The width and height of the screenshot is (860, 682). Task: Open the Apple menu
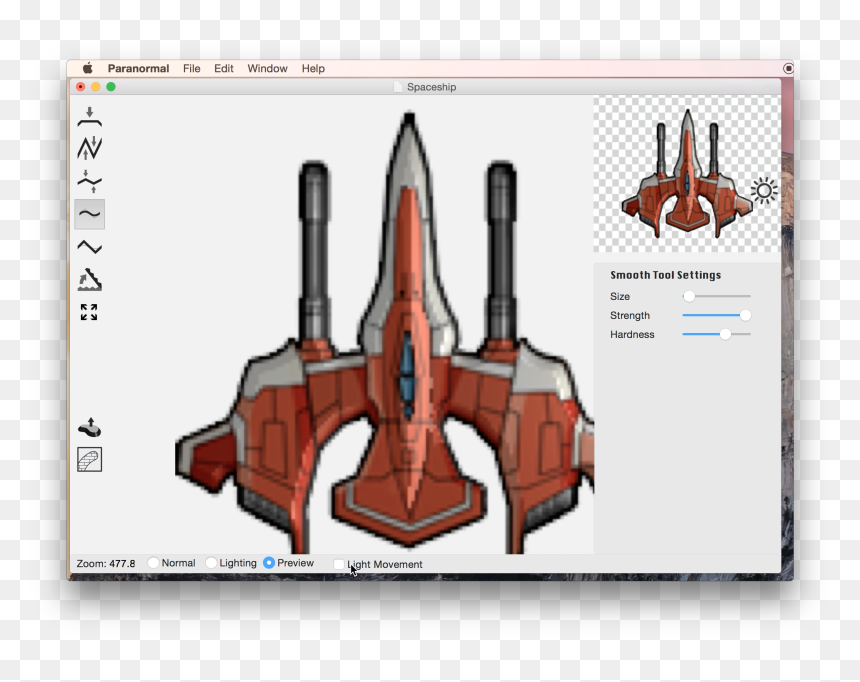[x=88, y=69]
